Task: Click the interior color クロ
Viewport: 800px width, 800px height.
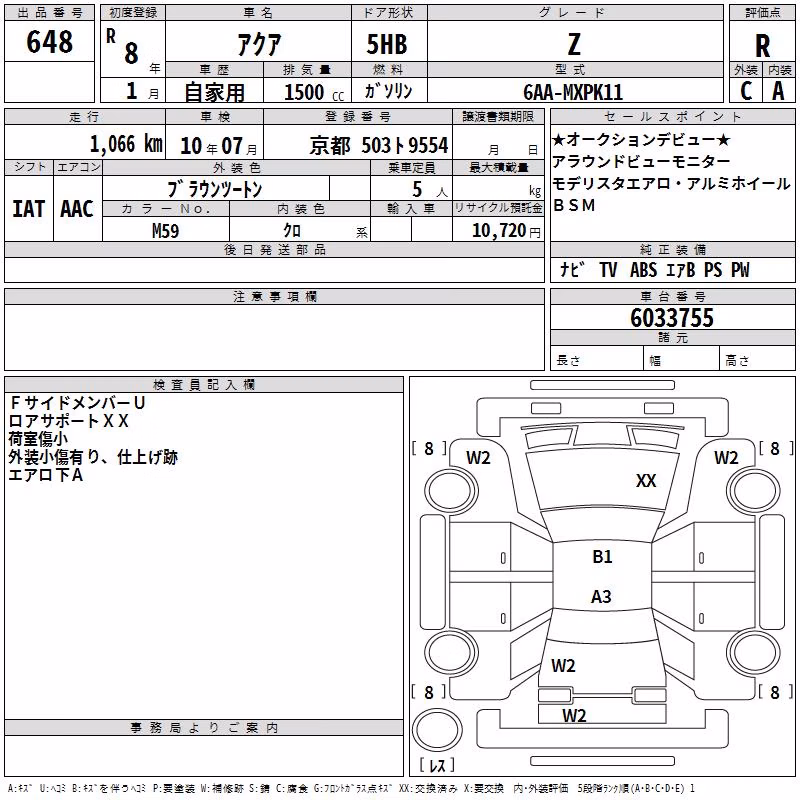Action: point(292,231)
